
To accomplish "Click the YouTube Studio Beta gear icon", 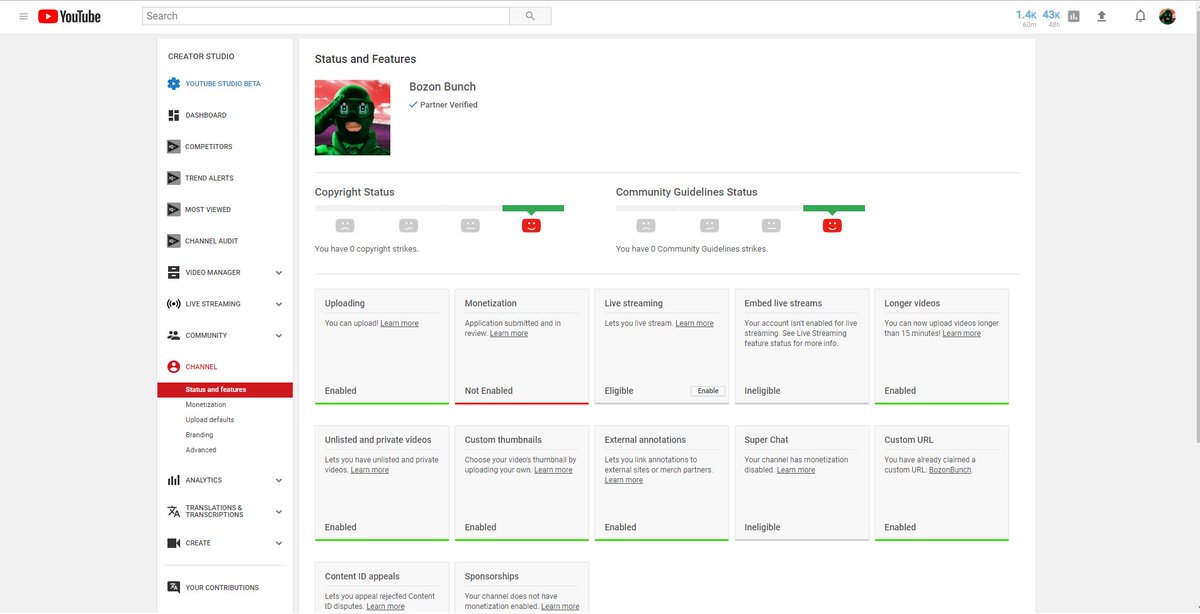I will 174,84.
